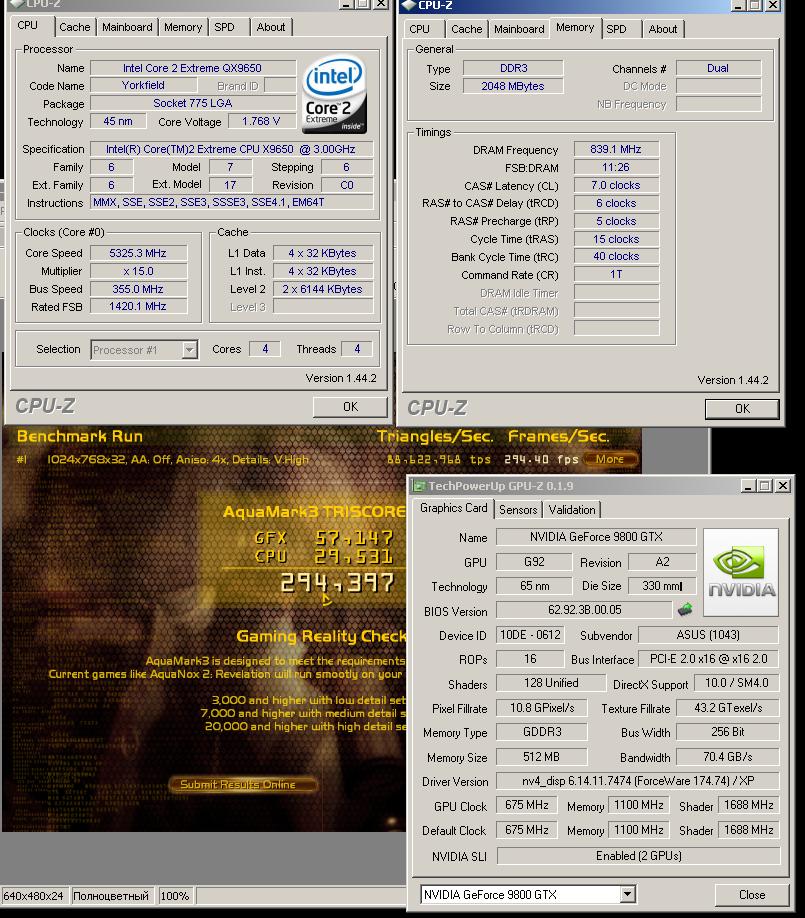
Task: Click More button in AquaMark3 results
Action: tap(609, 460)
